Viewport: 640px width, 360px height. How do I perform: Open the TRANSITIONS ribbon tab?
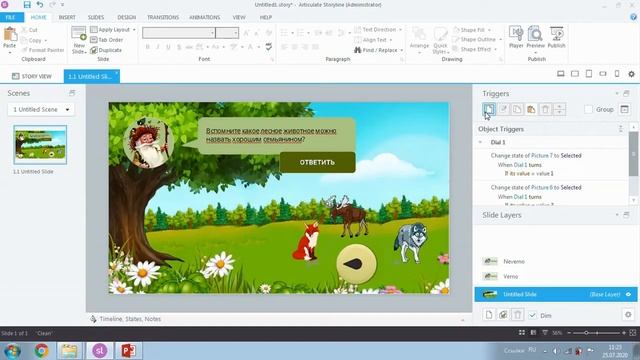point(163,17)
